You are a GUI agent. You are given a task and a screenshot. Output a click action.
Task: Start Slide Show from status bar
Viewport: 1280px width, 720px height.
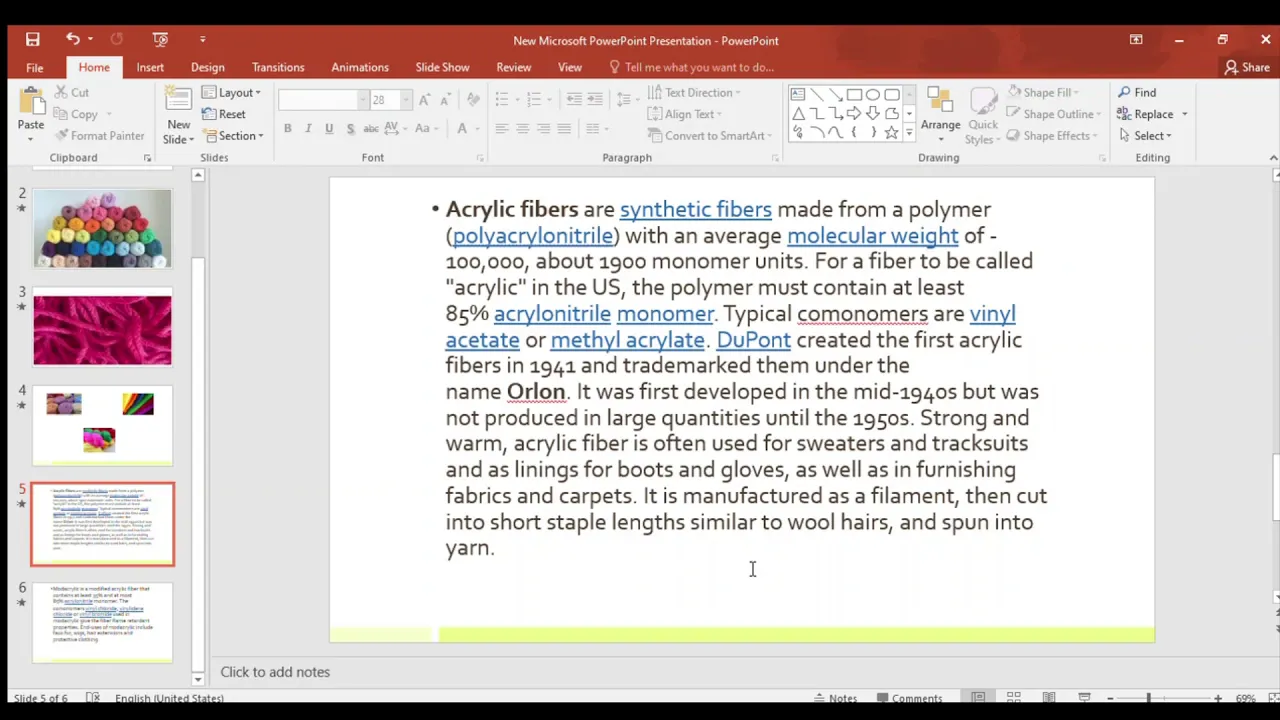[x=1084, y=698]
